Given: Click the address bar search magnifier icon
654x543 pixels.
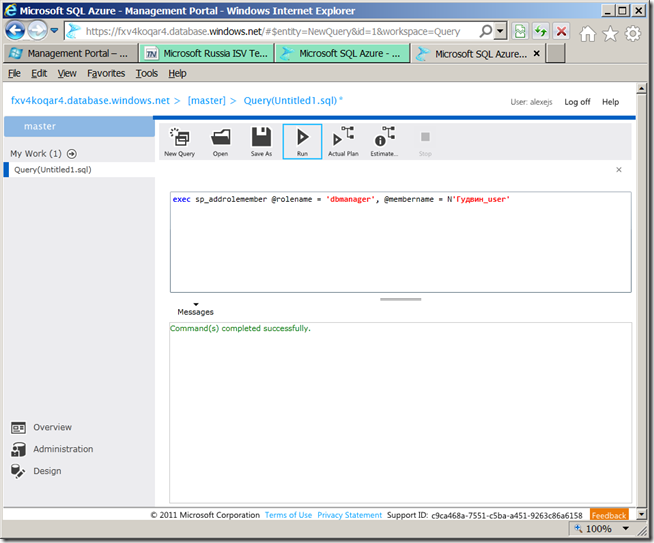Looking at the screenshot, I should coord(485,31).
